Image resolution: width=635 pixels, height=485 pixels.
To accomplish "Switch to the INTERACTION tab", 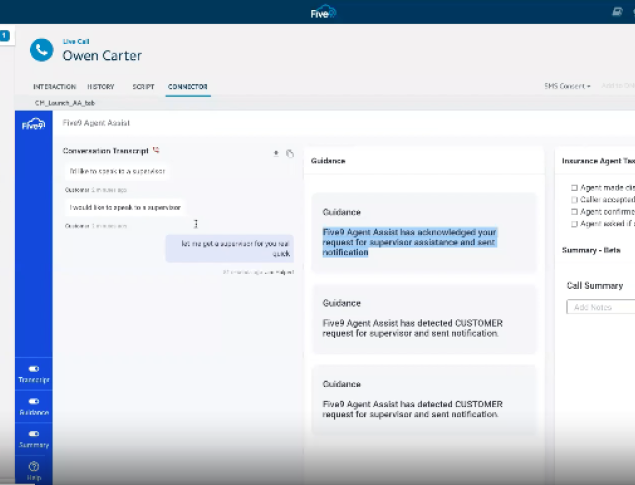I will click(x=54, y=87).
